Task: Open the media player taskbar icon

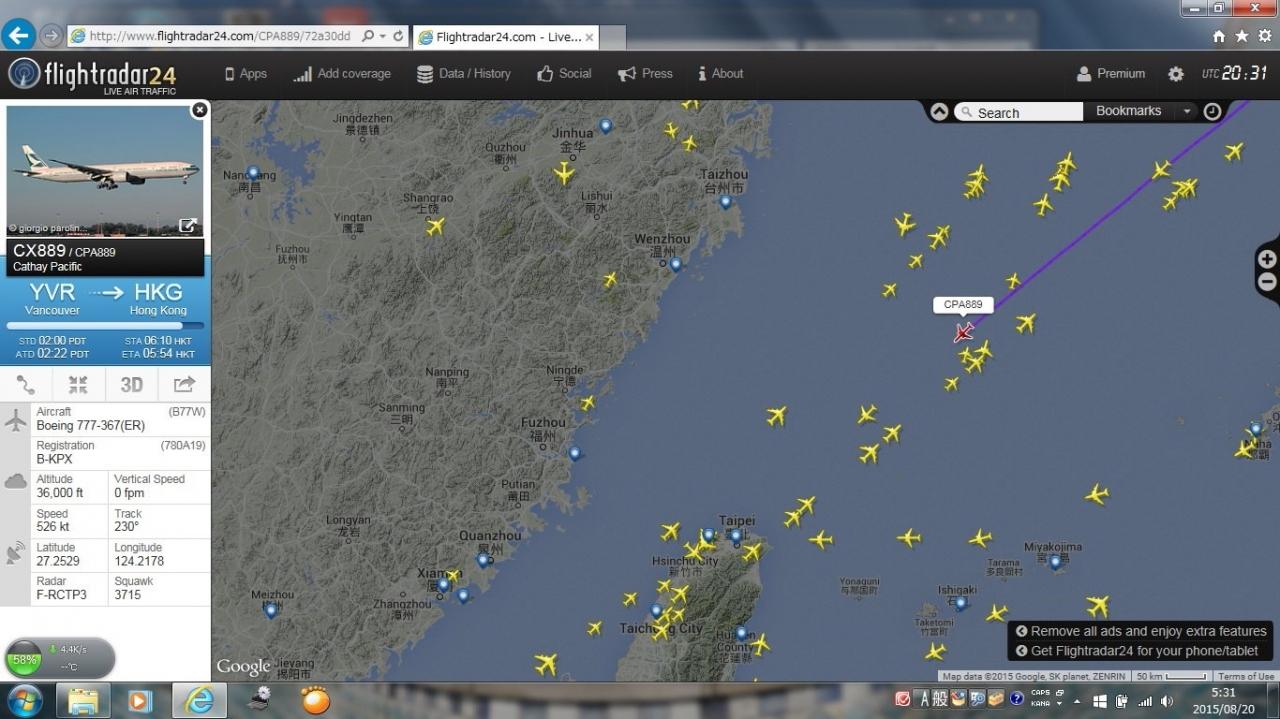Action: coord(141,701)
